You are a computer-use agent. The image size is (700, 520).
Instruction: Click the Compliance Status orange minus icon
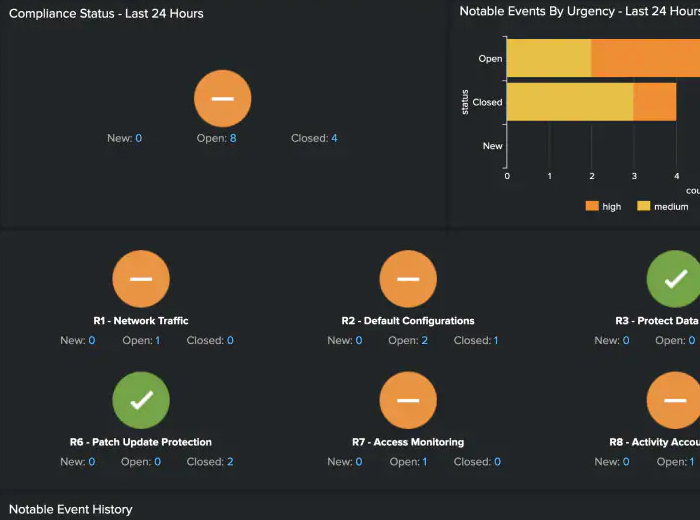(x=222, y=99)
